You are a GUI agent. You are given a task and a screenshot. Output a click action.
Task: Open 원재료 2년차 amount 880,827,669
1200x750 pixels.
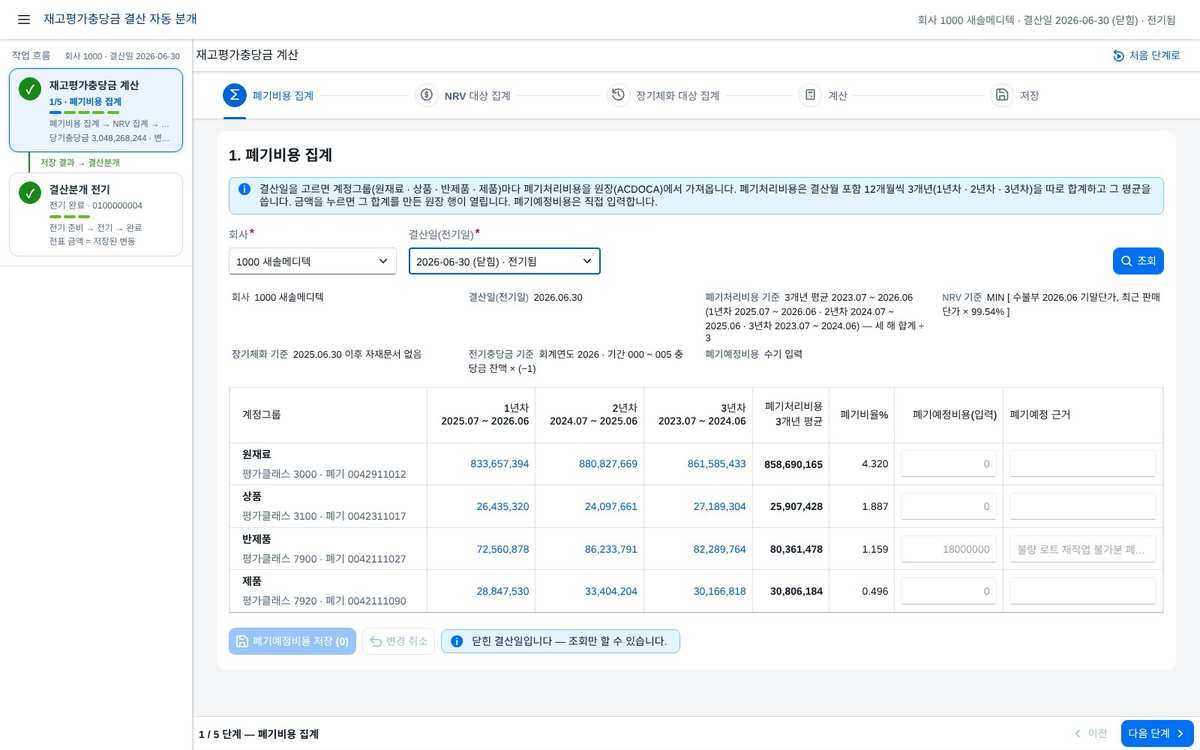608,464
